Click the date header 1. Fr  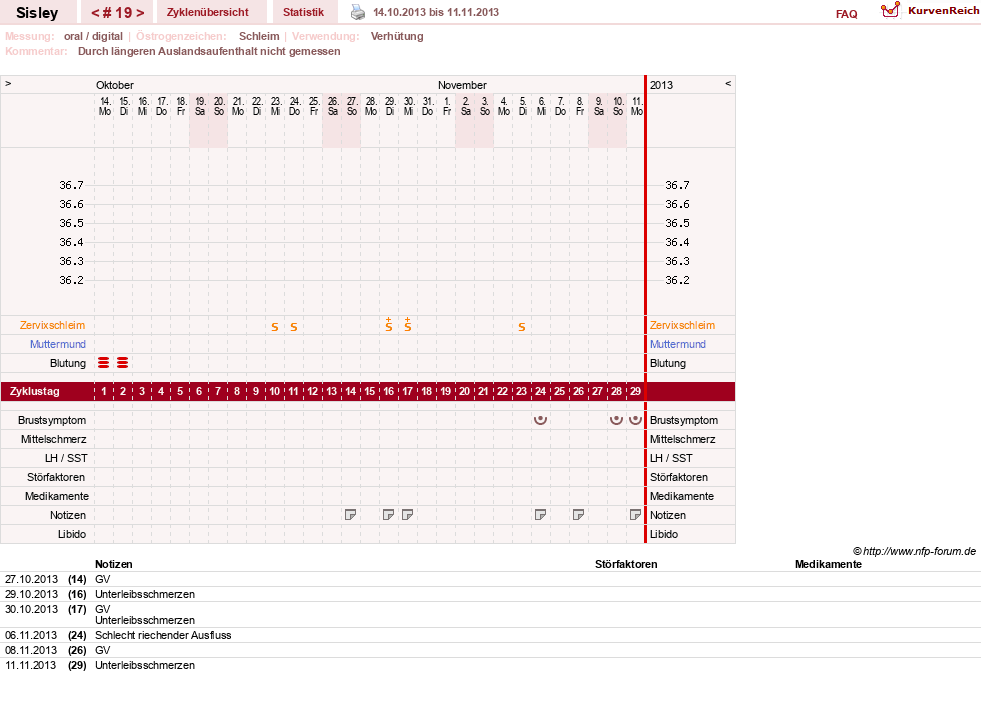tap(447, 106)
